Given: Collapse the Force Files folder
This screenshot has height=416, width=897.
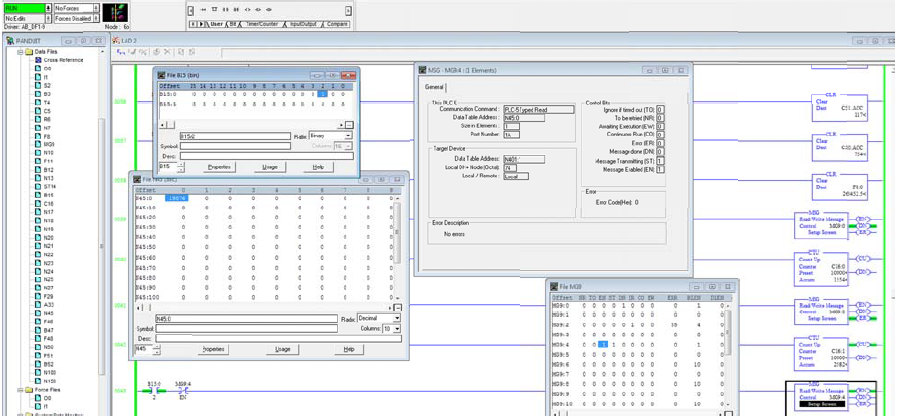Looking at the screenshot, I should tap(20, 390).
